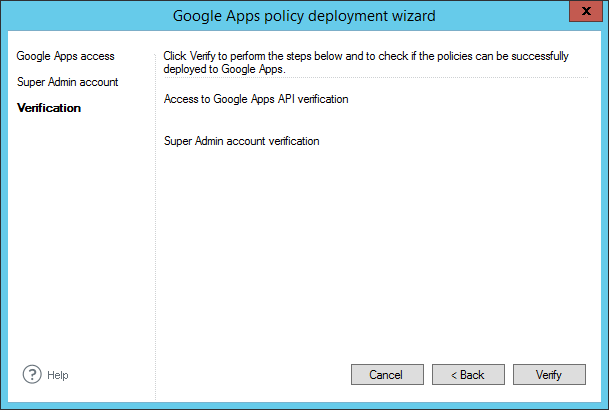Image resolution: width=609 pixels, height=410 pixels.
Task: Click the 'Click Verify to perform the steps' instruction
Action: [x=366, y=62]
